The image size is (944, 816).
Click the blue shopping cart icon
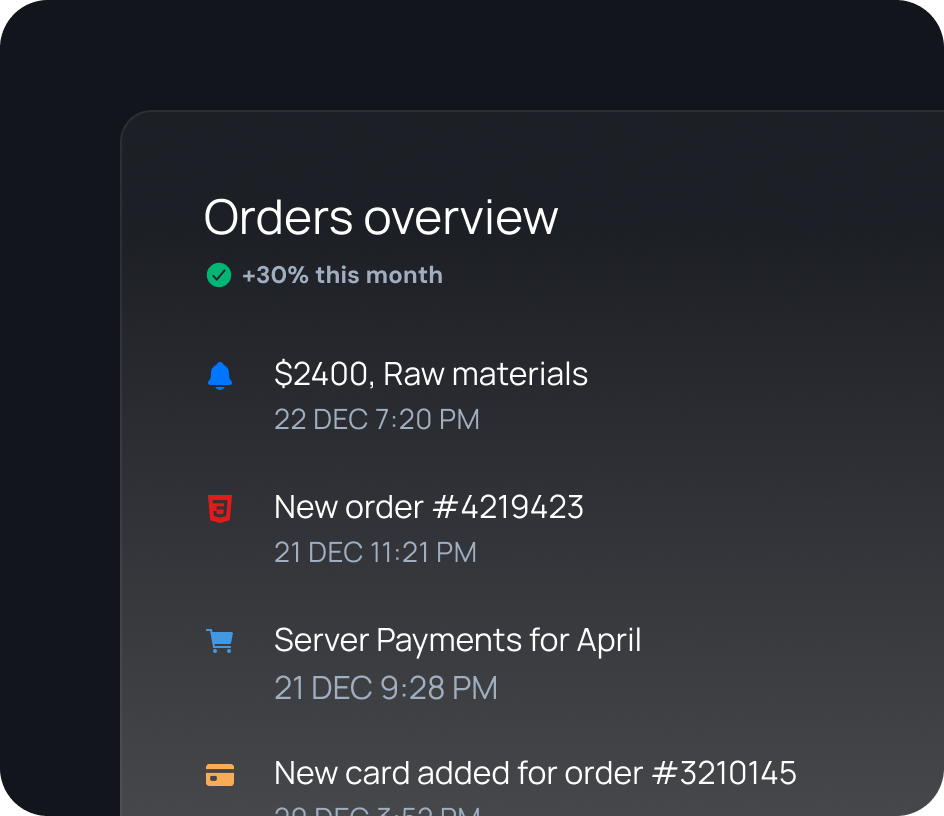[x=220, y=642]
